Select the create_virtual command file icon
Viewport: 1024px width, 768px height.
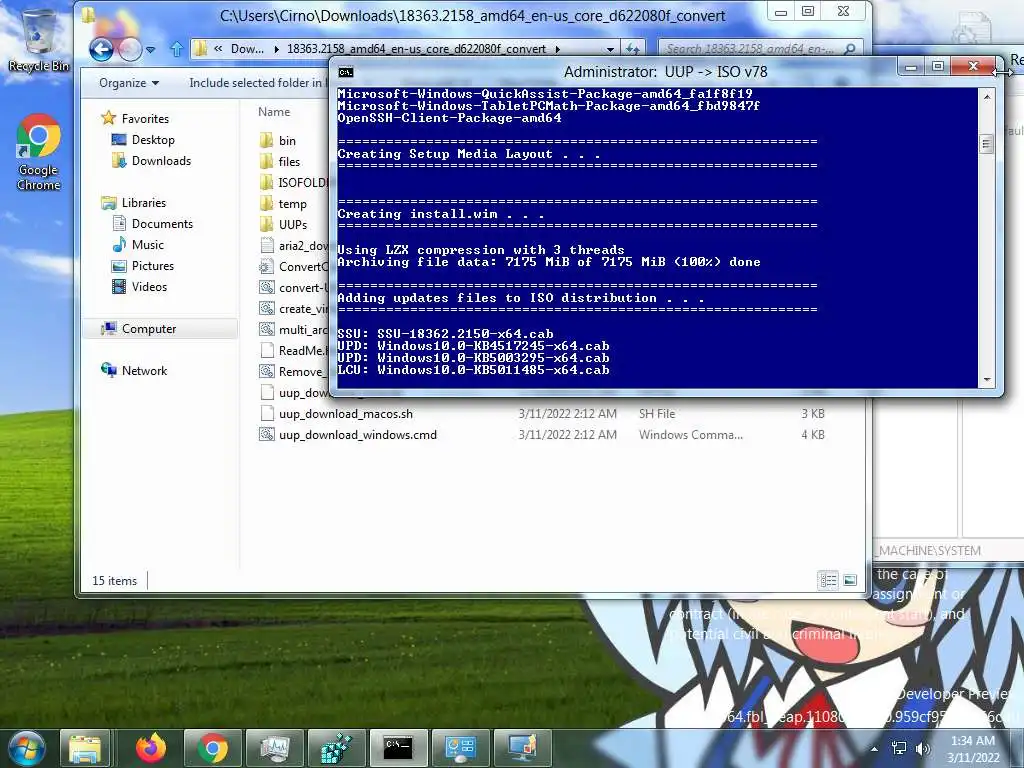(266, 308)
